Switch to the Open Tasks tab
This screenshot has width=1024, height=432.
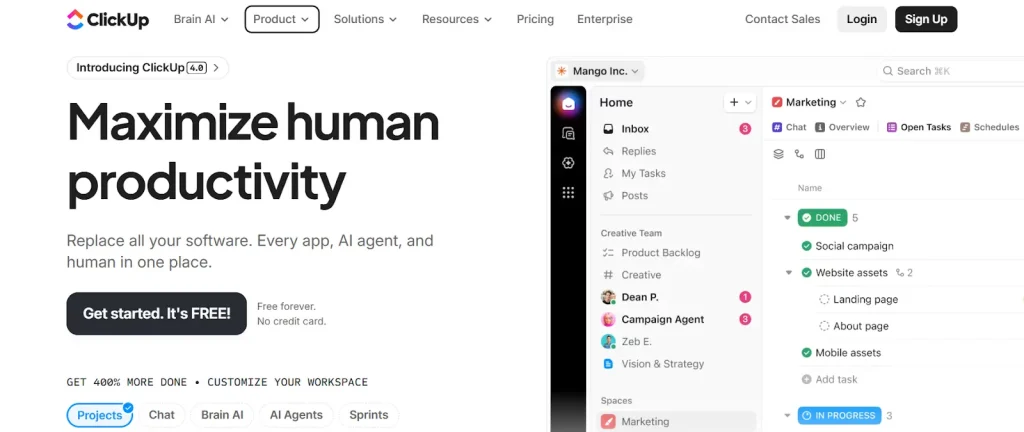click(x=918, y=127)
